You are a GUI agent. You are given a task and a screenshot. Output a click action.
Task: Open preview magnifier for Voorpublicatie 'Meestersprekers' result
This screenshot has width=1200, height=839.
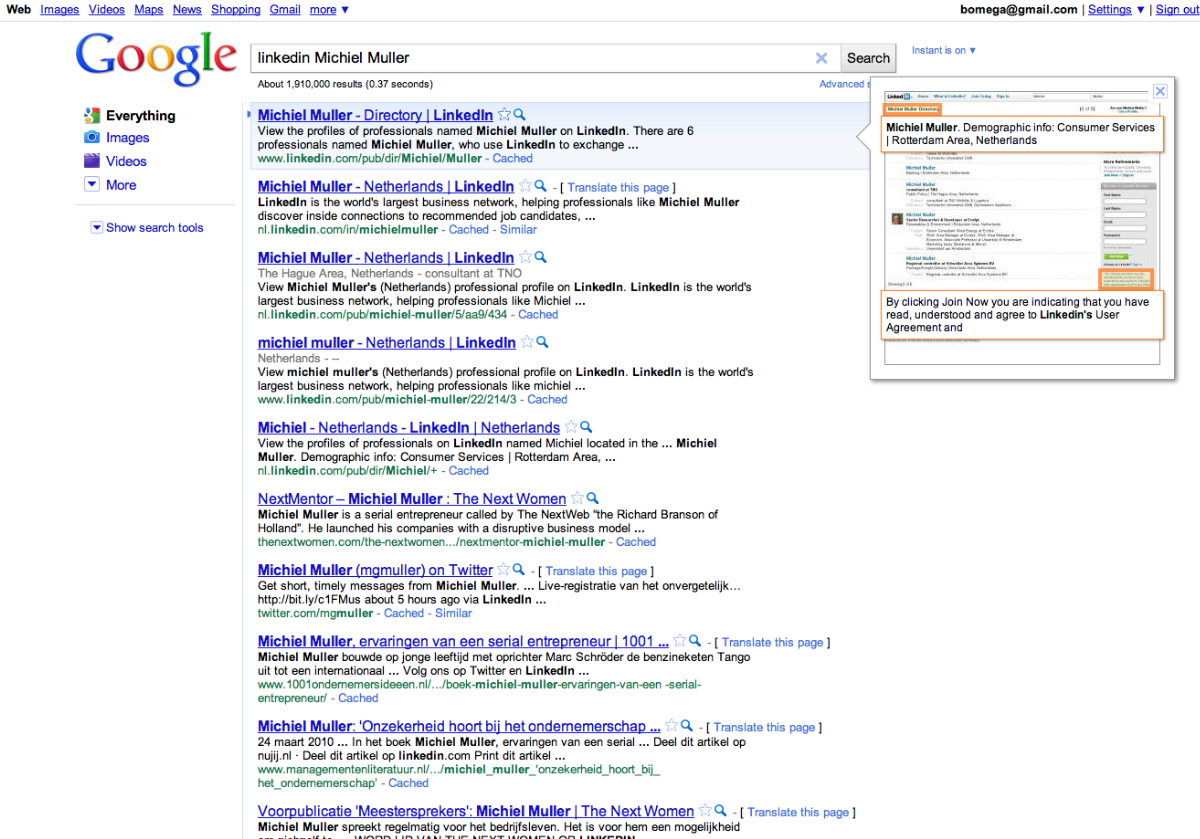(x=720, y=811)
